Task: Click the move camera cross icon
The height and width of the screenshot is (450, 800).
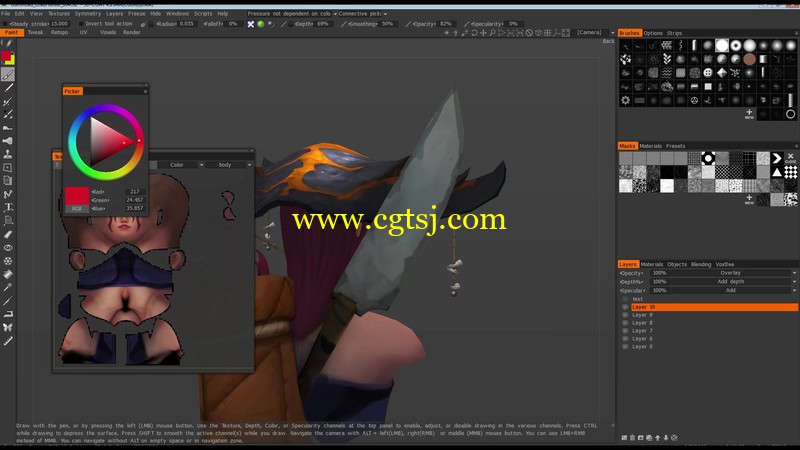Action: coord(483,33)
